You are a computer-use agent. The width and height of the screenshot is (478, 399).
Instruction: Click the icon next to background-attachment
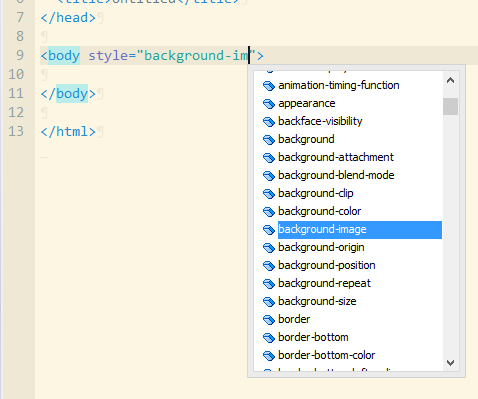pyautogui.click(x=269, y=158)
